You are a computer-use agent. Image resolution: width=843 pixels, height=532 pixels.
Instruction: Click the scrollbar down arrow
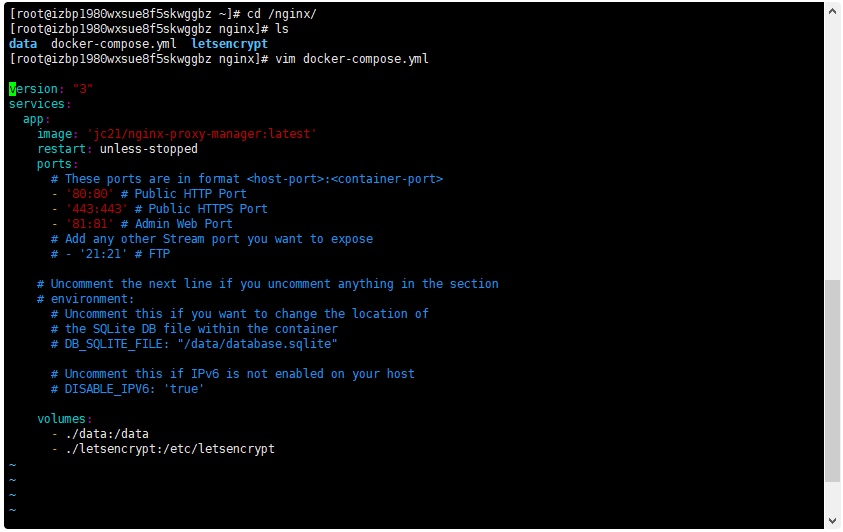point(833,521)
